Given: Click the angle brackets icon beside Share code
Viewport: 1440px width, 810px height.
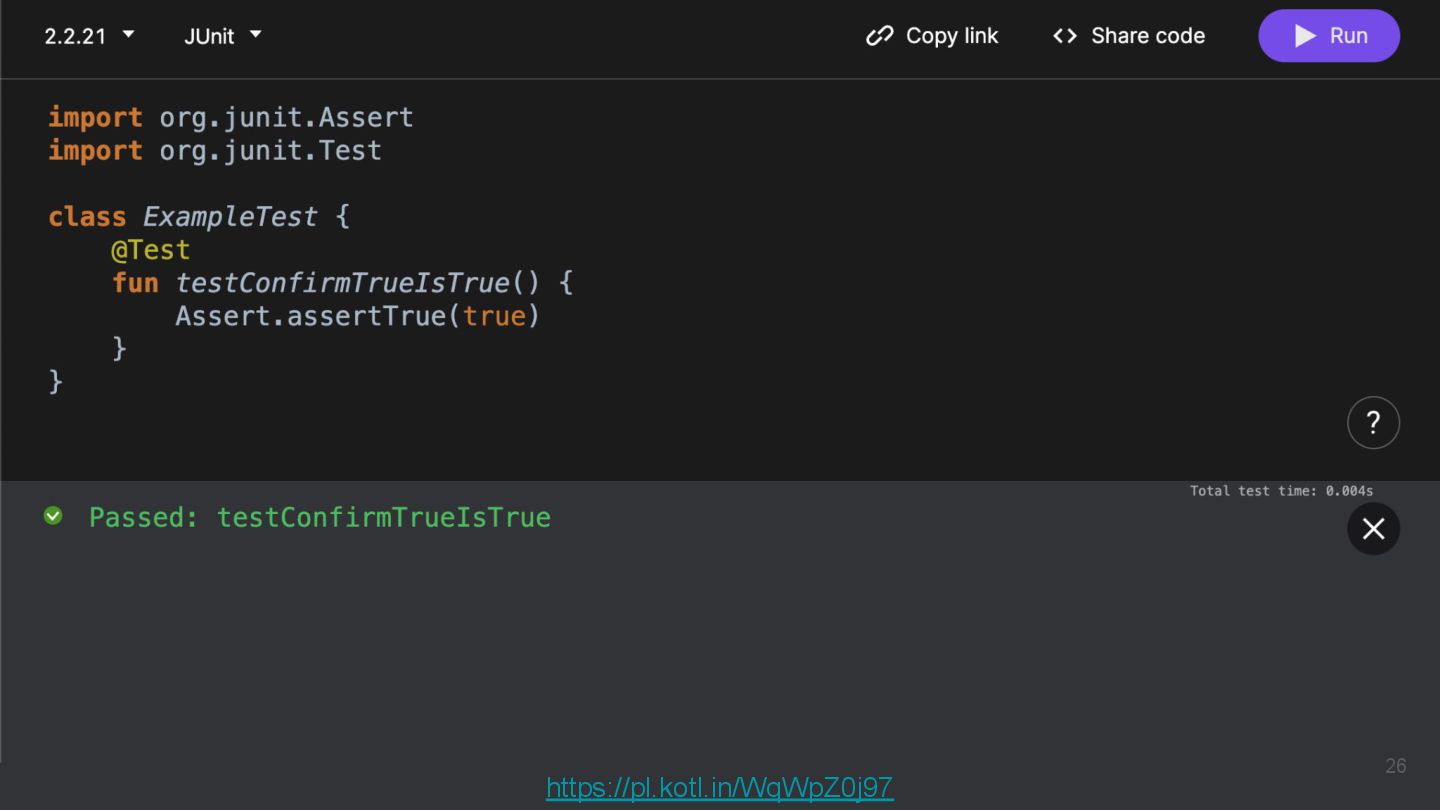Looking at the screenshot, I should point(1065,36).
